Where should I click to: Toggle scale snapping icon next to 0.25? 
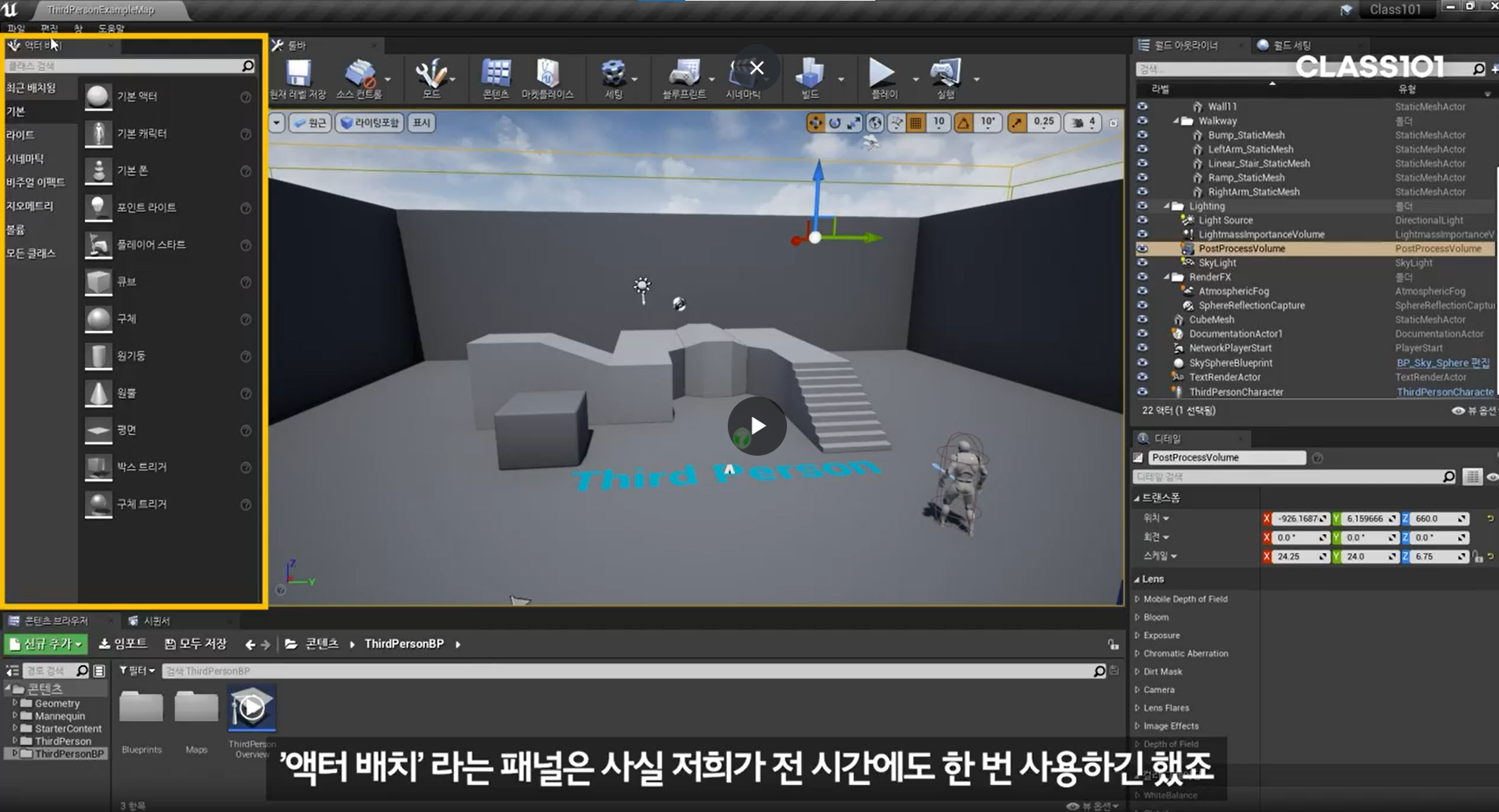pyautogui.click(x=1017, y=122)
